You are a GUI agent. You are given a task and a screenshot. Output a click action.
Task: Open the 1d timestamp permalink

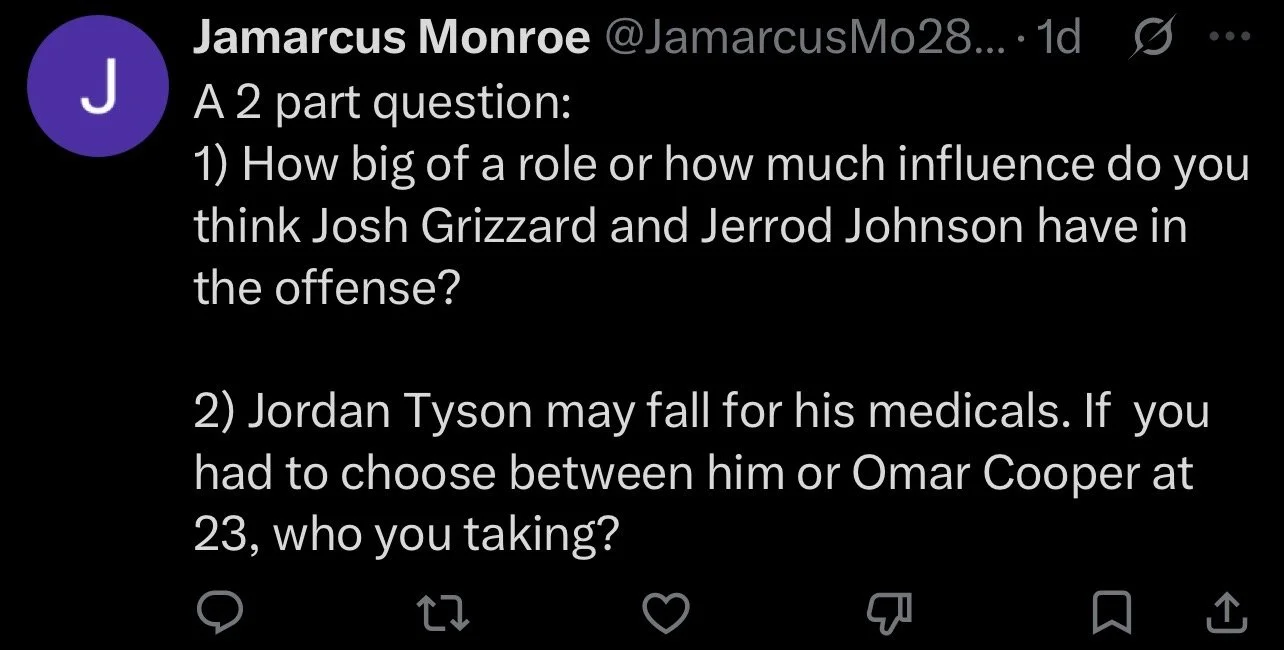click(1058, 40)
